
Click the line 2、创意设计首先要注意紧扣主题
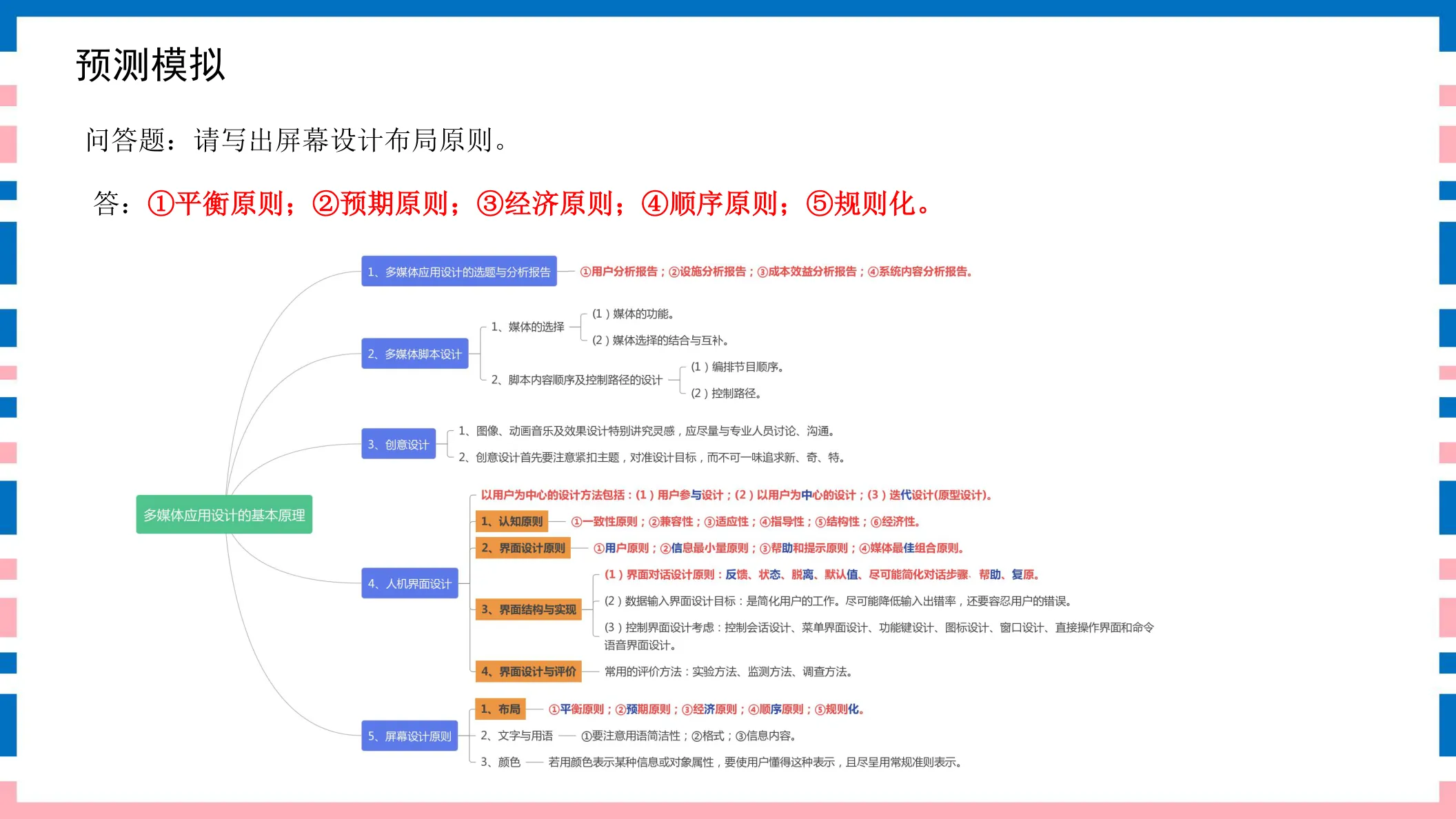[x=652, y=457]
